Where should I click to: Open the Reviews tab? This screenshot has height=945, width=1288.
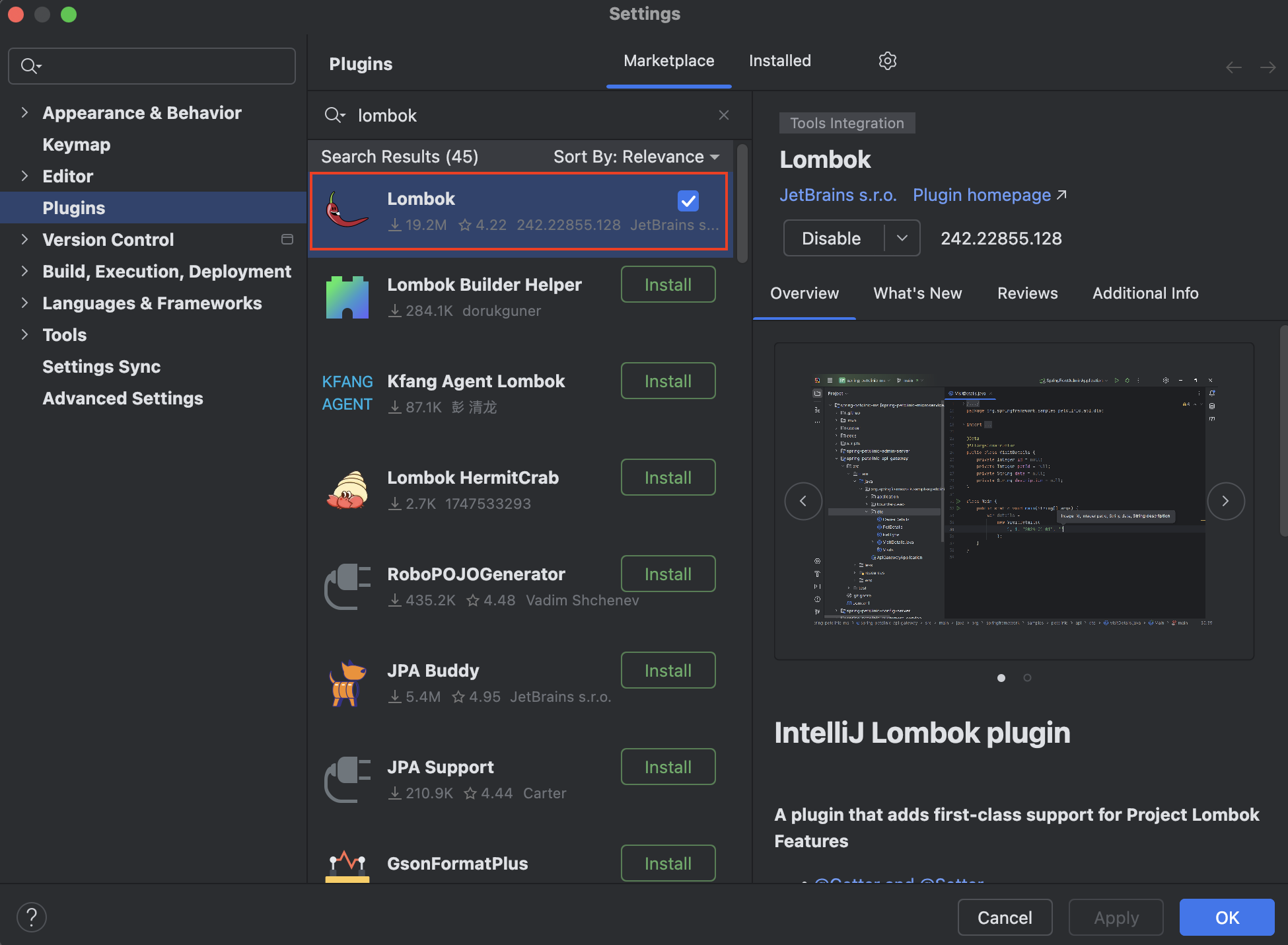click(1027, 293)
